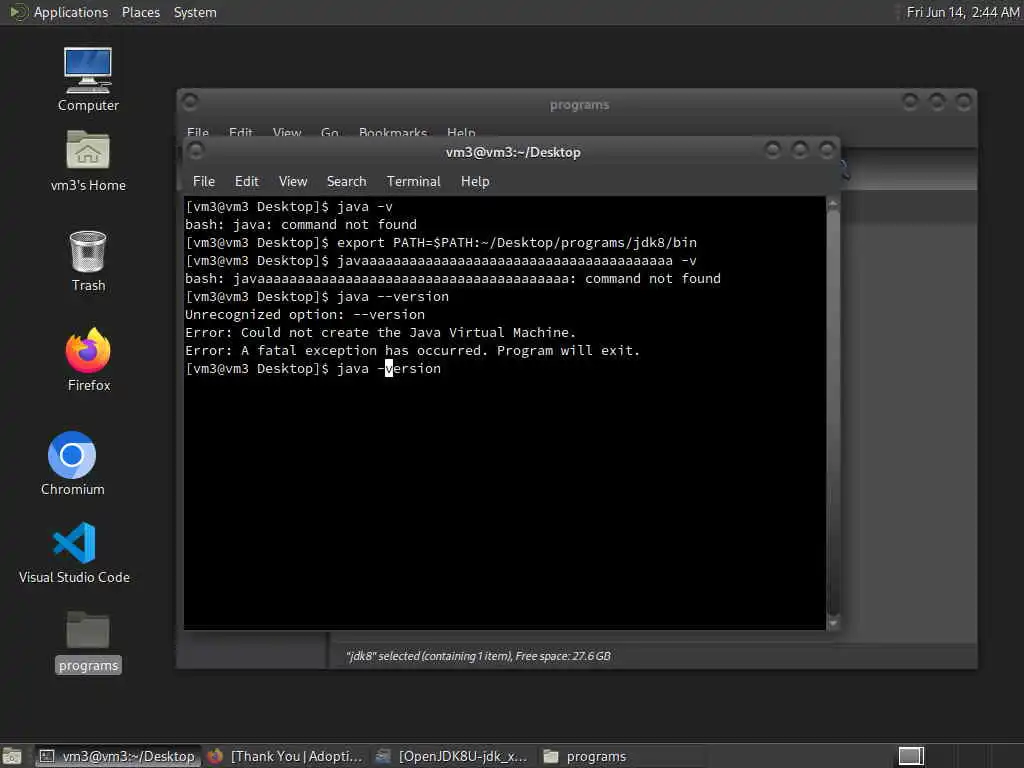The width and height of the screenshot is (1024, 768).
Task: Switch to vm3@vm3:~/Desktop taskbar item
Action: click(x=118, y=756)
